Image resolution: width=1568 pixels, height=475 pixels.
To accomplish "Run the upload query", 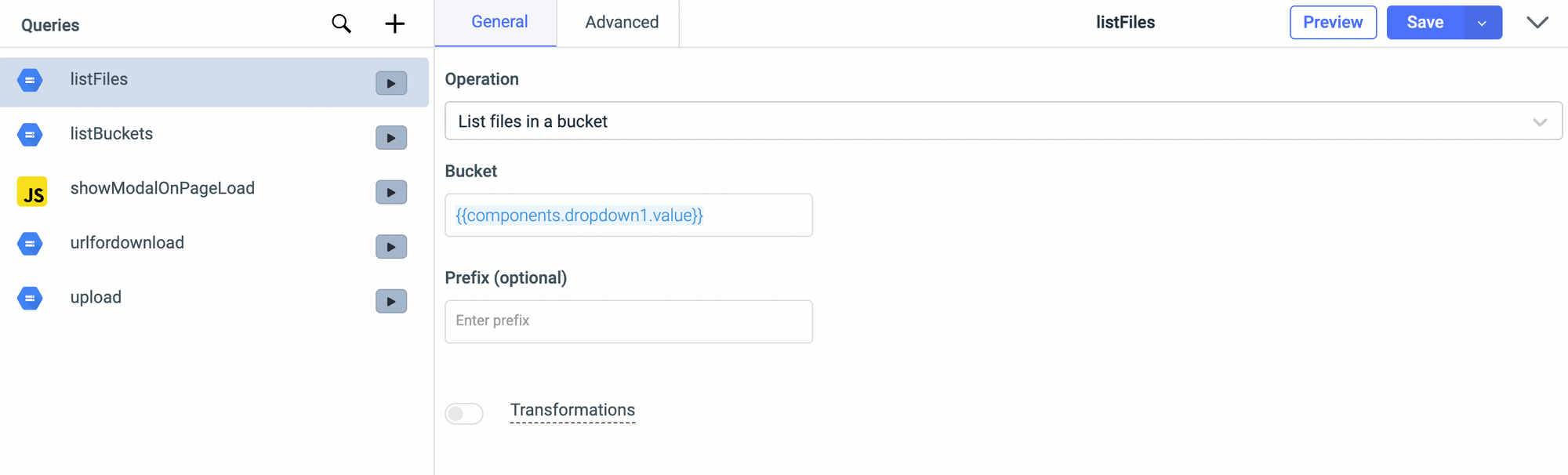I will 390,301.
